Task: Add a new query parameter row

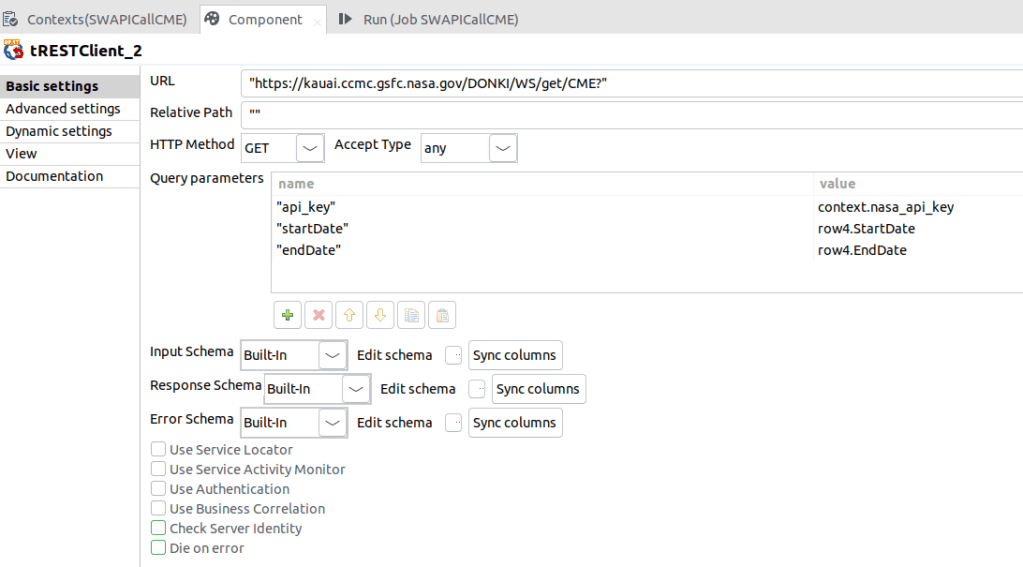Action: (x=288, y=315)
